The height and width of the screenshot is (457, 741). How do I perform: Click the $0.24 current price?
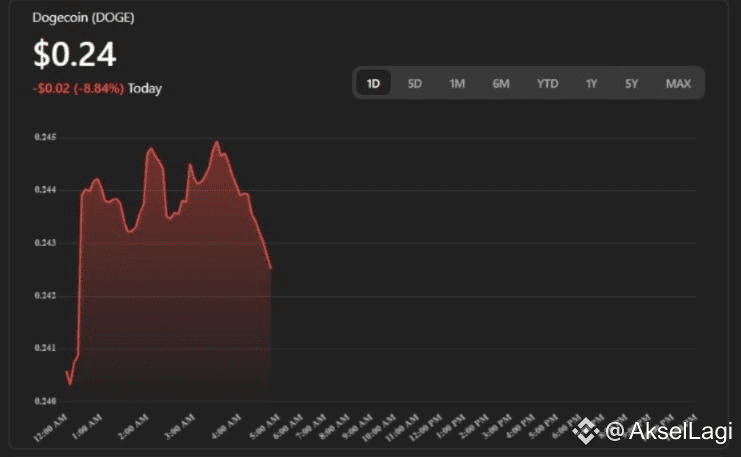75,54
